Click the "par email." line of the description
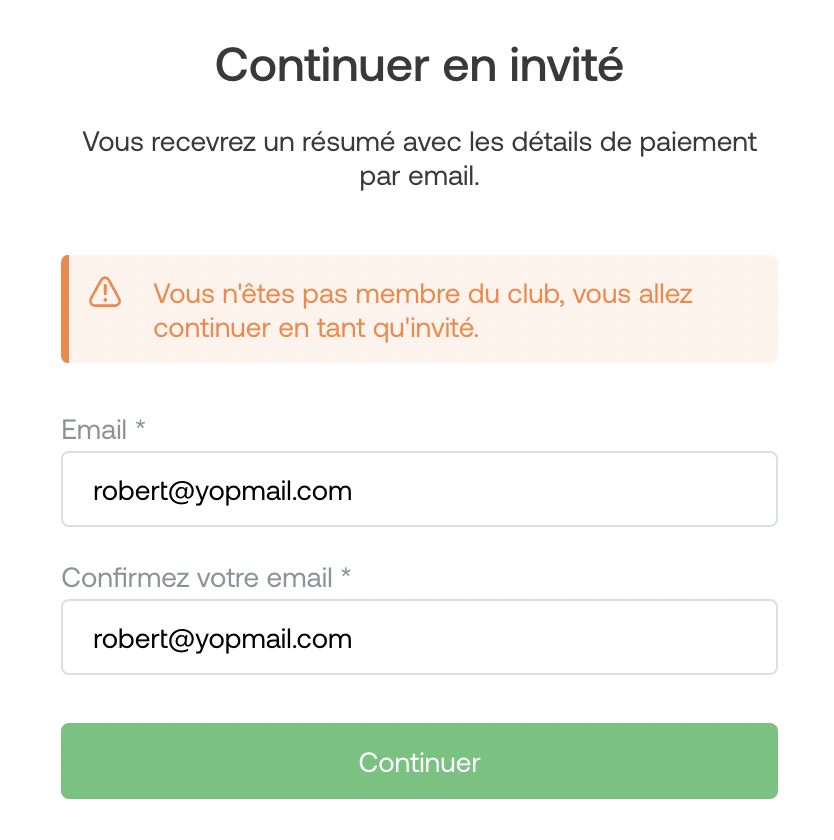 419,178
